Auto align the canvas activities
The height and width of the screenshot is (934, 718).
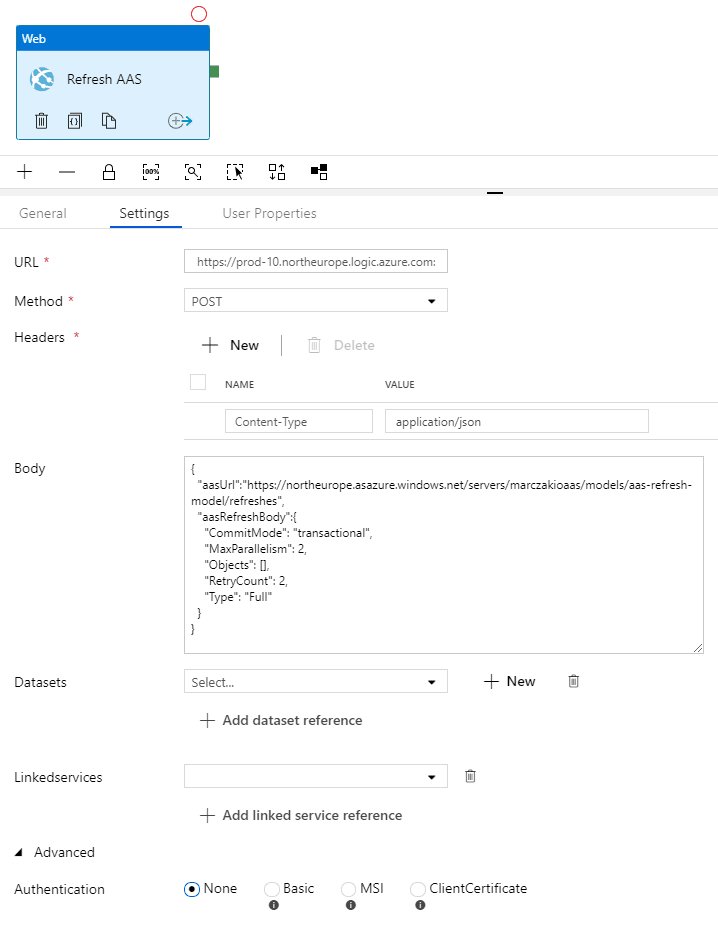pyautogui.click(x=277, y=172)
